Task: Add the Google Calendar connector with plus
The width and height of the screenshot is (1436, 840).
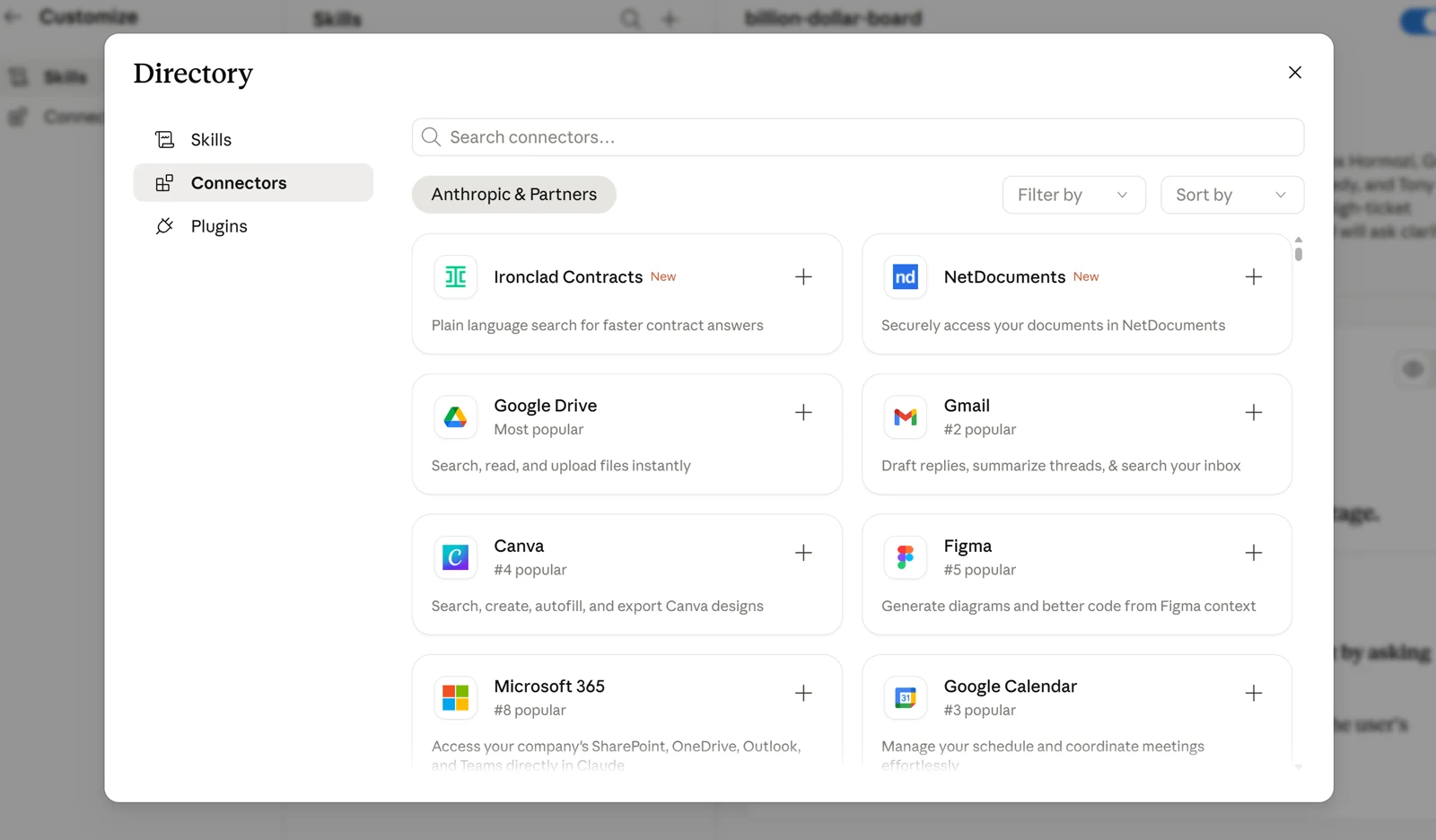Action: pos(1254,693)
